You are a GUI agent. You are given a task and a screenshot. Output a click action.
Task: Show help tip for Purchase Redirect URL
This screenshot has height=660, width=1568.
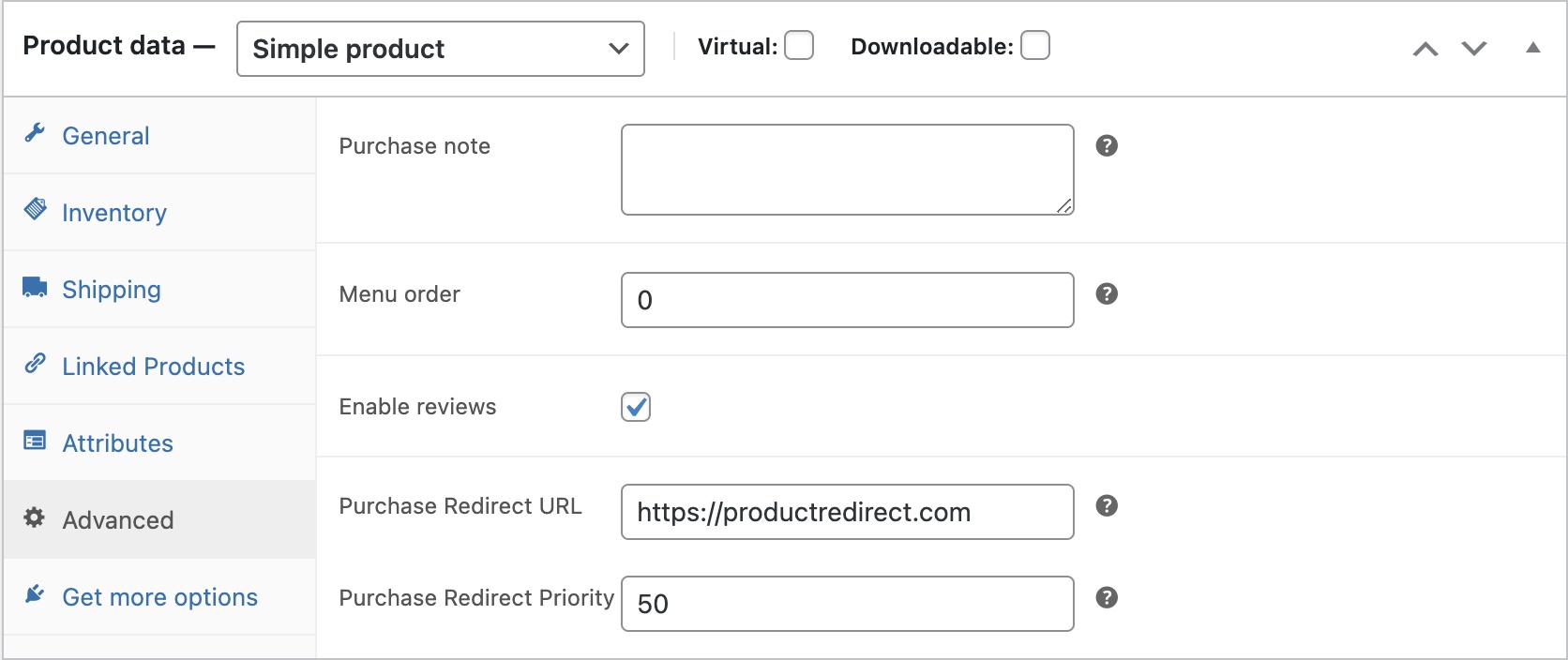point(1107,506)
